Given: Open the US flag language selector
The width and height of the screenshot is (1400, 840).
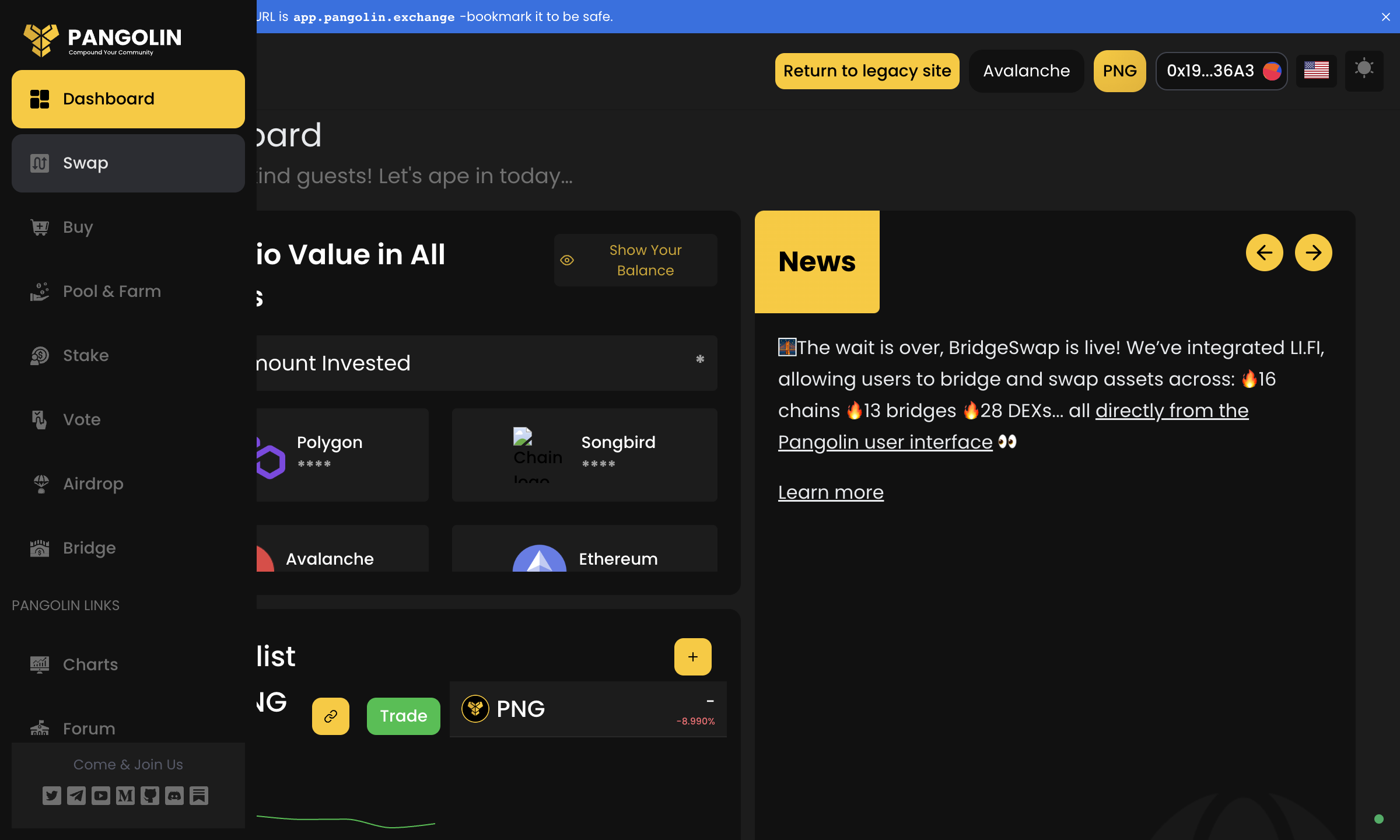Looking at the screenshot, I should pos(1317,71).
